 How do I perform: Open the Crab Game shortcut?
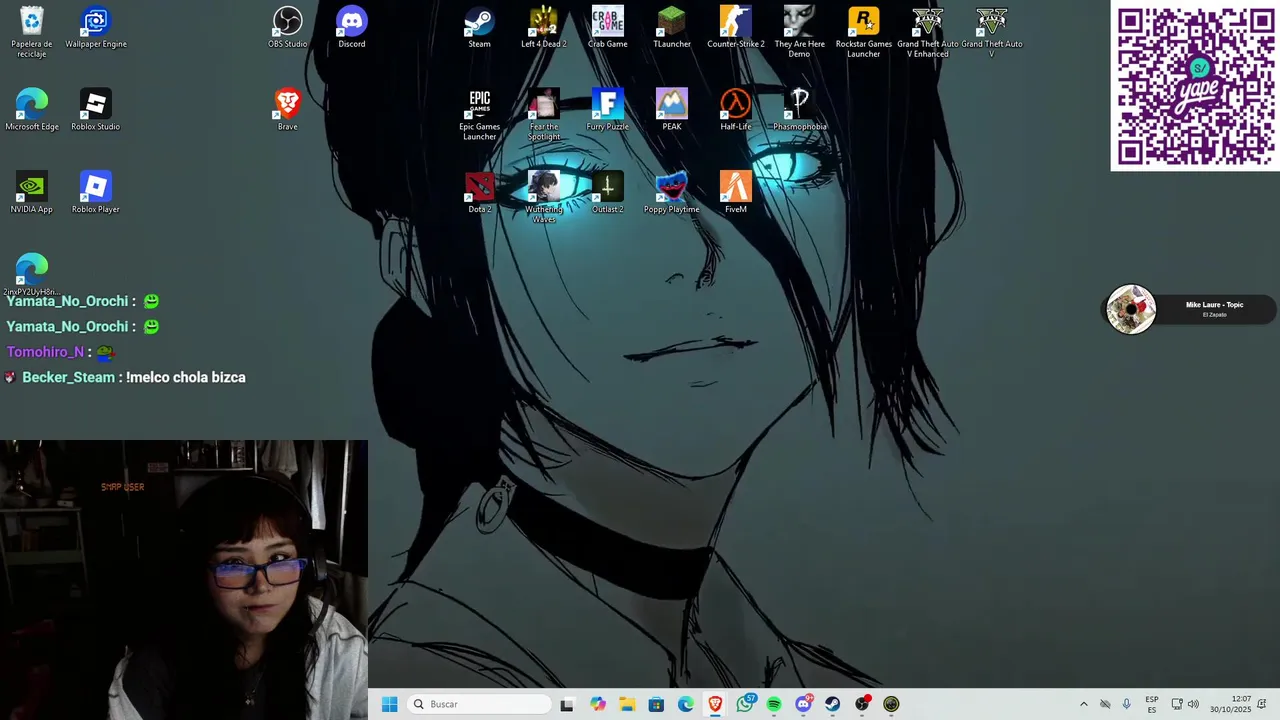608,27
